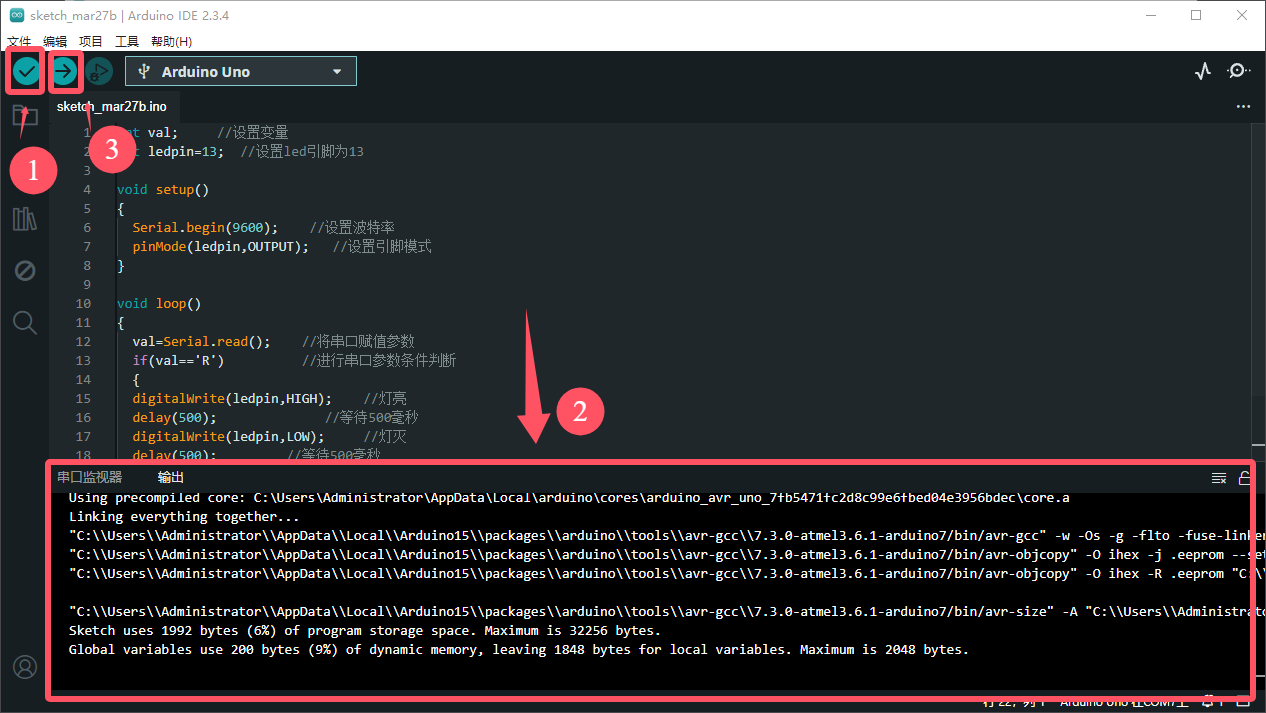Click the comment '//设置led引脚为13'
Viewport: 1266px width, 713px height.
302,151
